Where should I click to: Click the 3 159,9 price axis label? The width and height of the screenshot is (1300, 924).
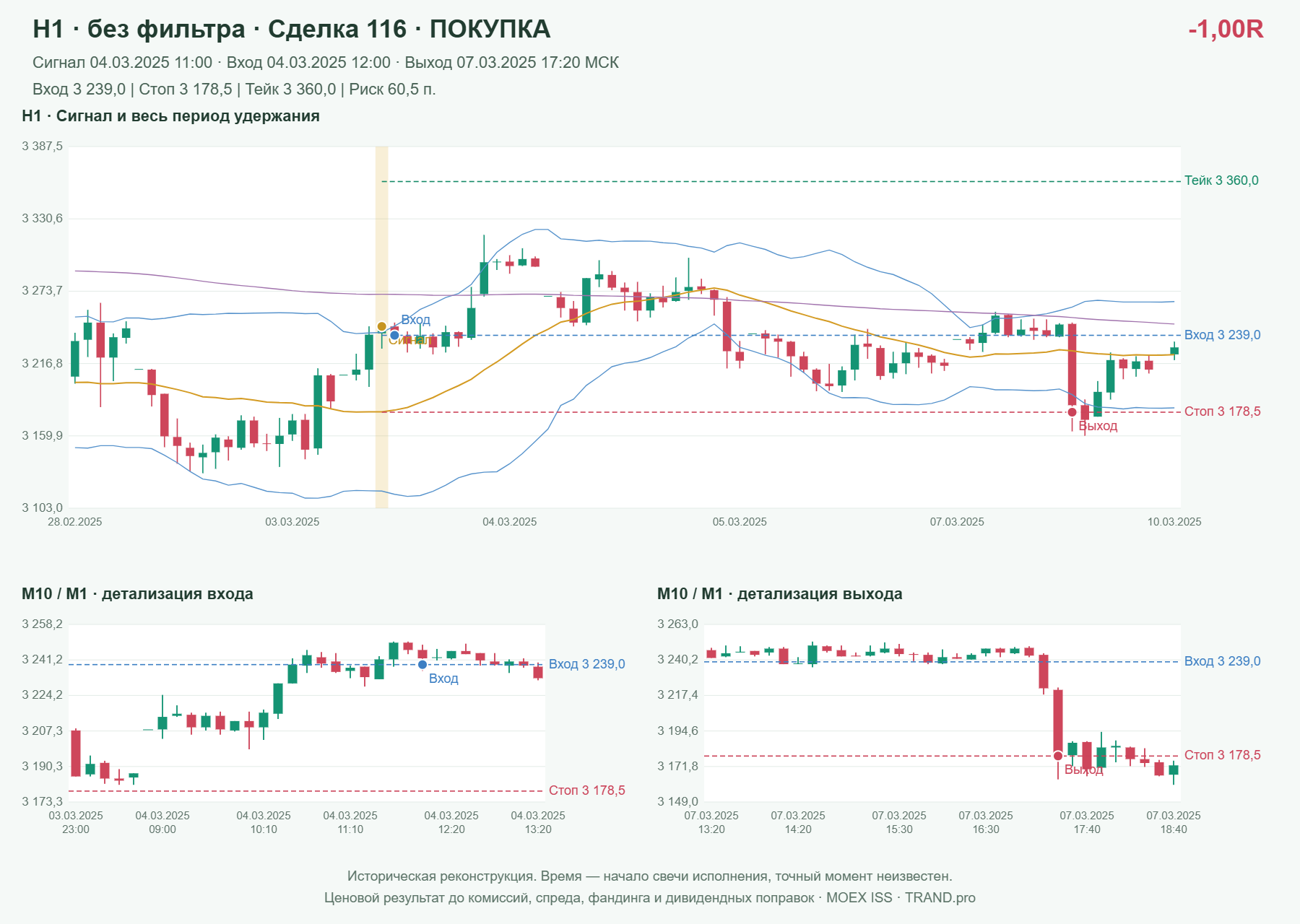[43, 436]
